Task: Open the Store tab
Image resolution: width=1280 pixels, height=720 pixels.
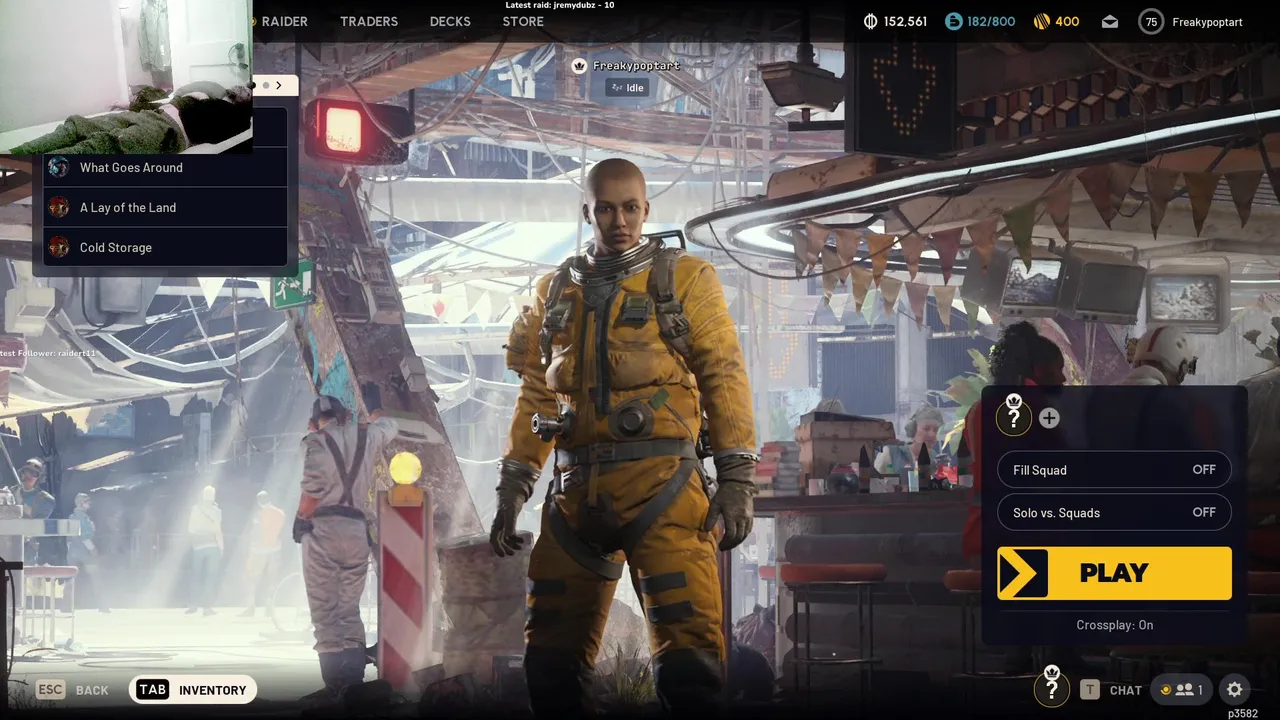Action: [523, 21]
